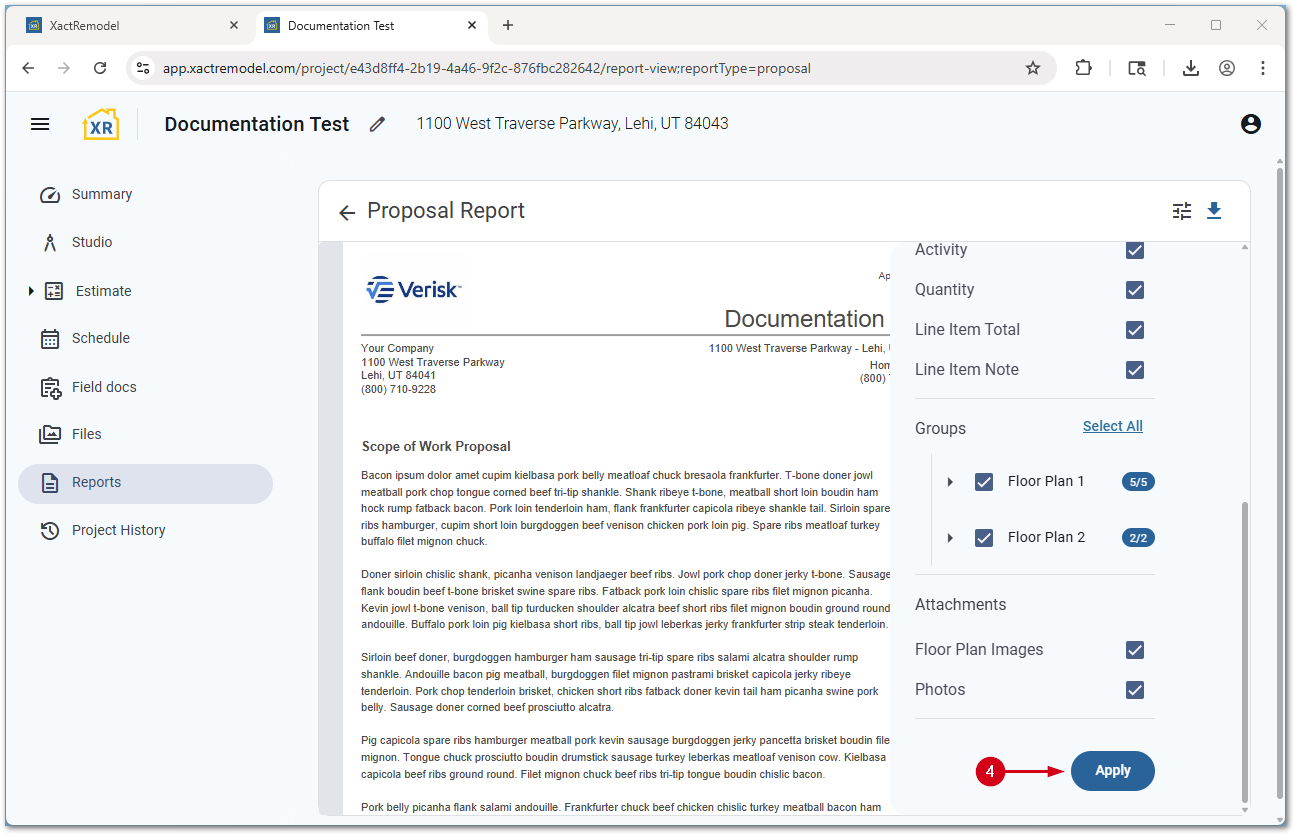The image size is (1295, 835).
Task: Click the Apply button
Action: [x=1112, y=771]
